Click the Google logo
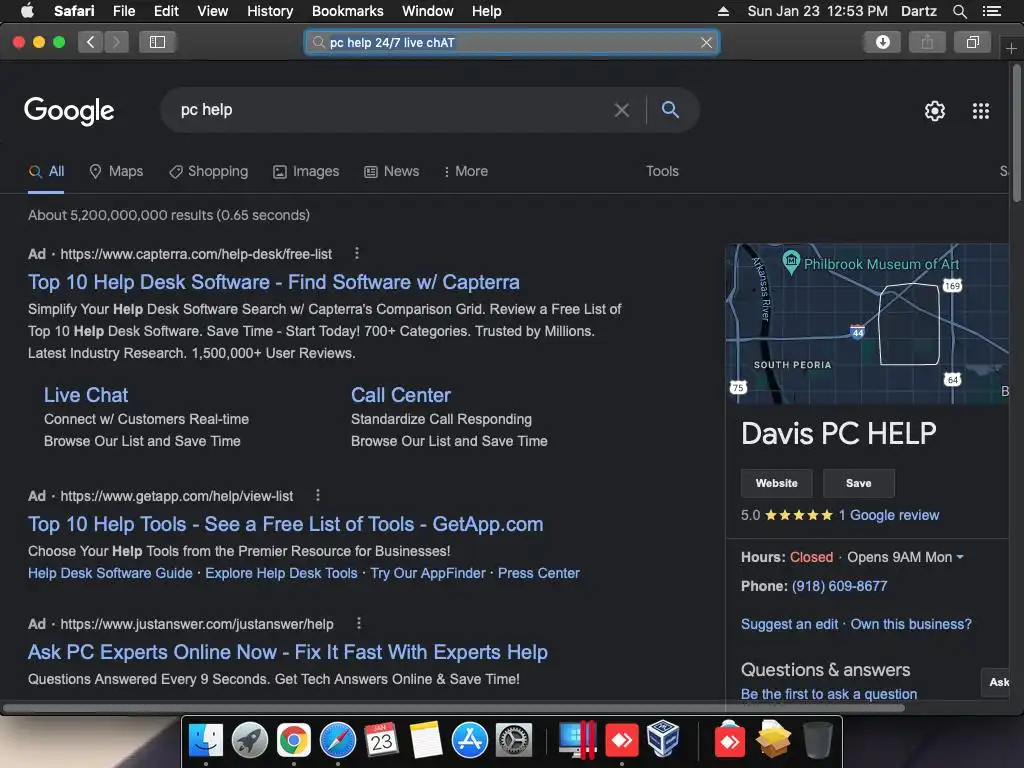The width and height of the screenshot is (1024, 768). pyautogui.click(x=69, y=110)
